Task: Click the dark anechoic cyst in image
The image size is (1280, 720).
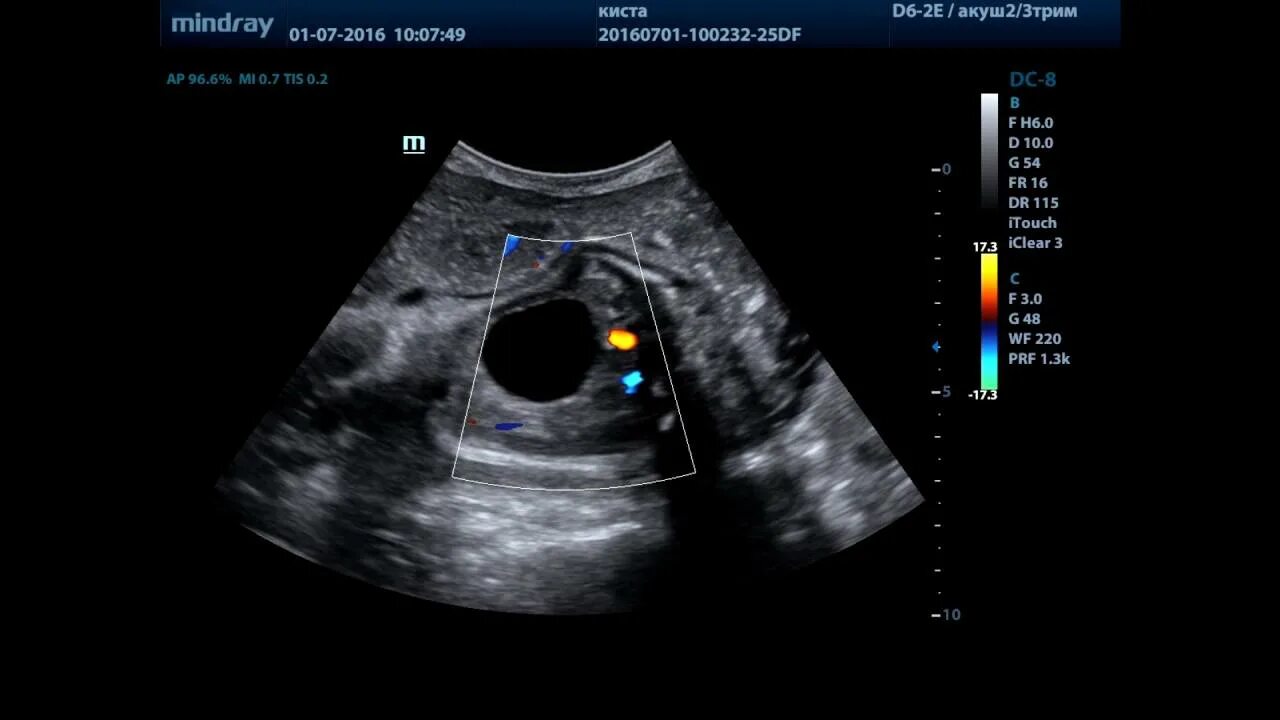Action: click(541, 350)
